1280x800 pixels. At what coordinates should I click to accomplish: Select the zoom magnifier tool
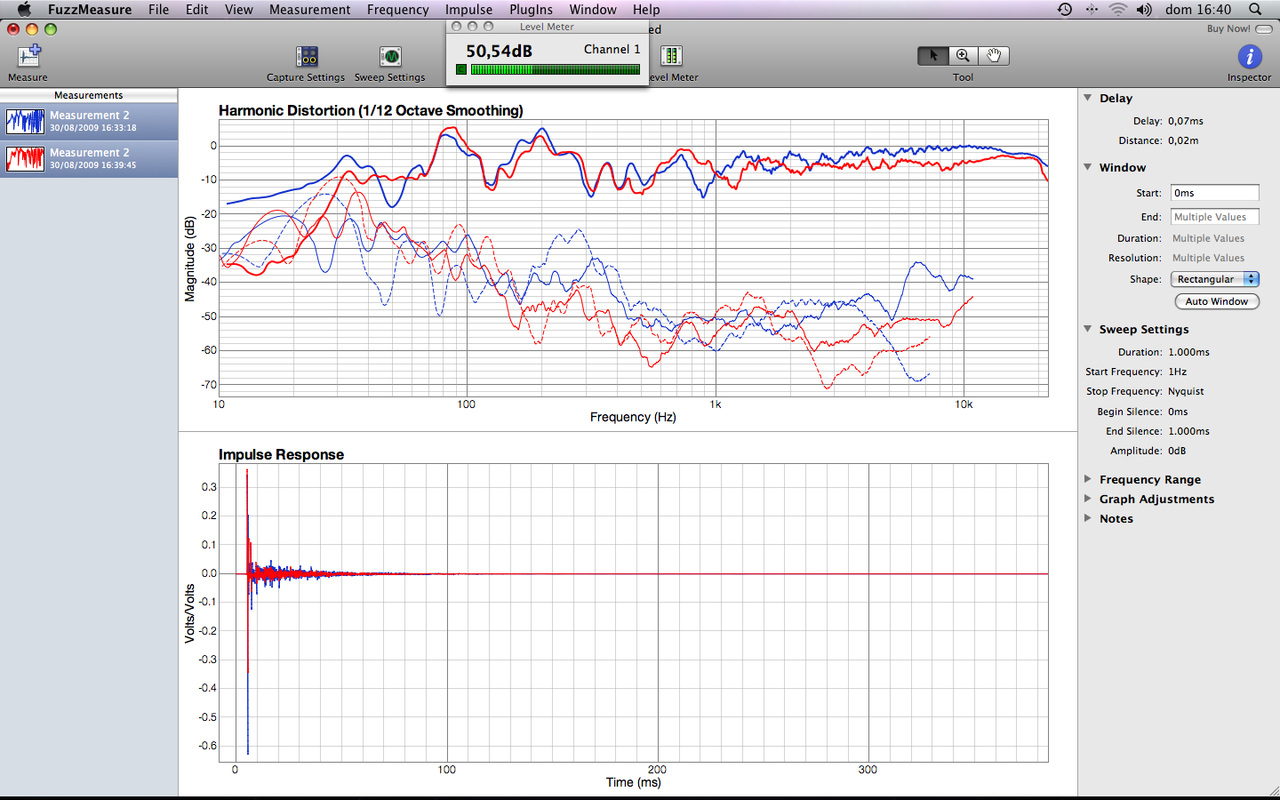[963, 56]
